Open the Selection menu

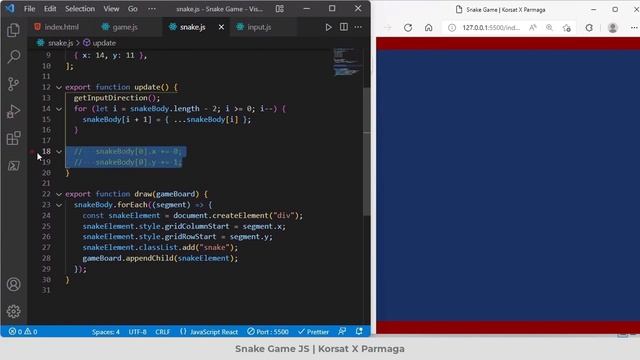click(80, 9)
